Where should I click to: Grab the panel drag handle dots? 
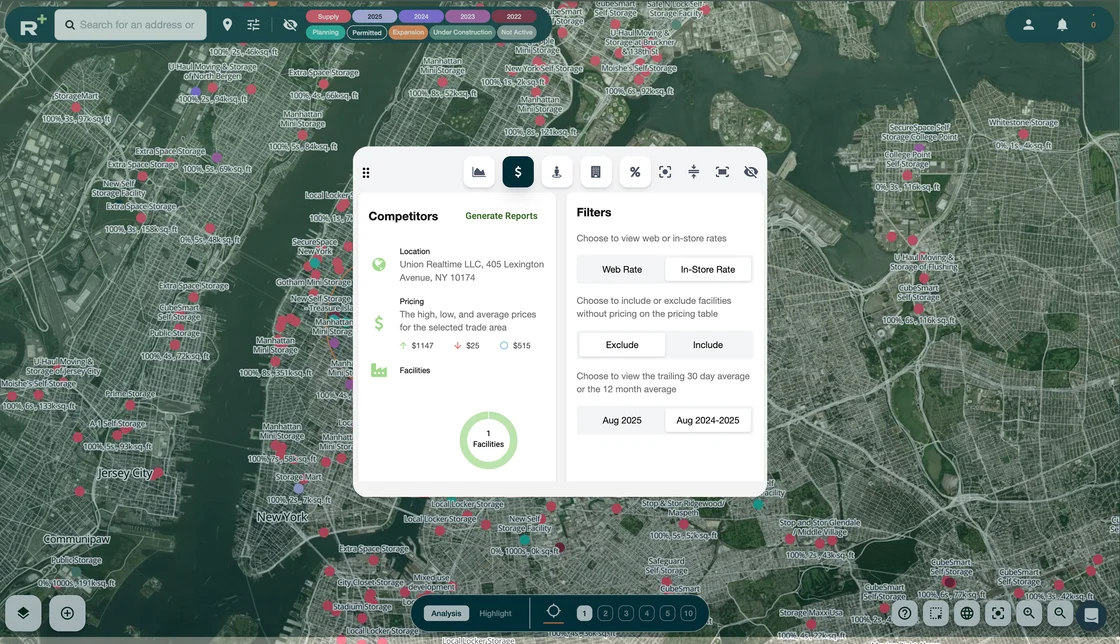(366, 173)
